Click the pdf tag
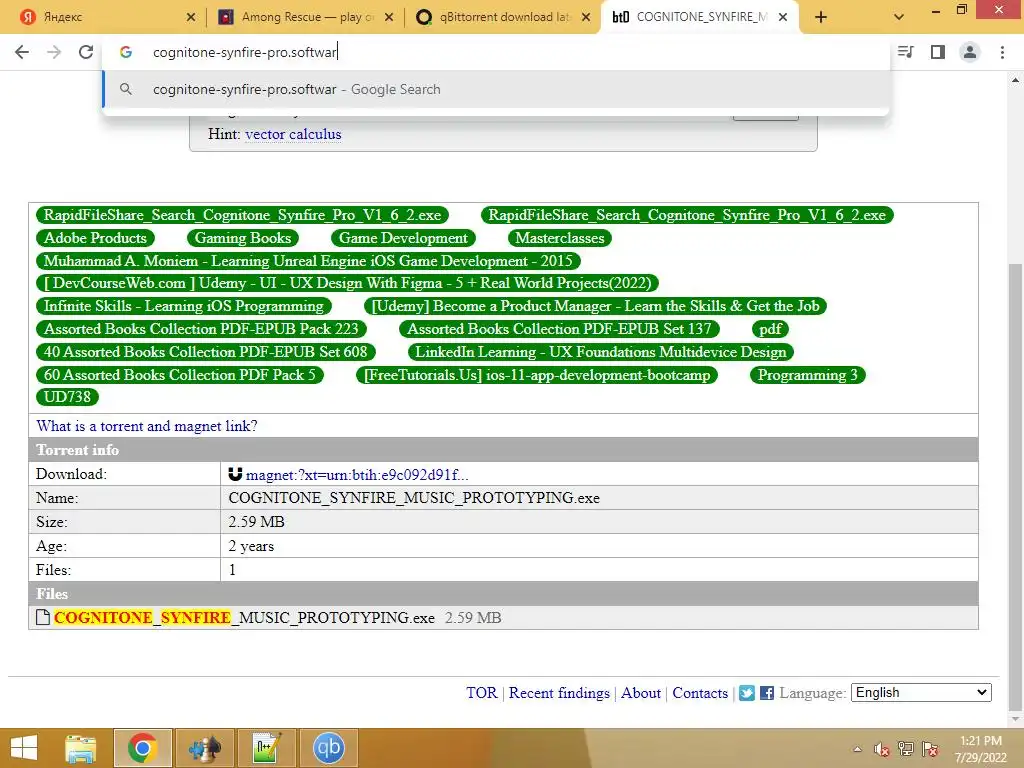 pos(771,328)
